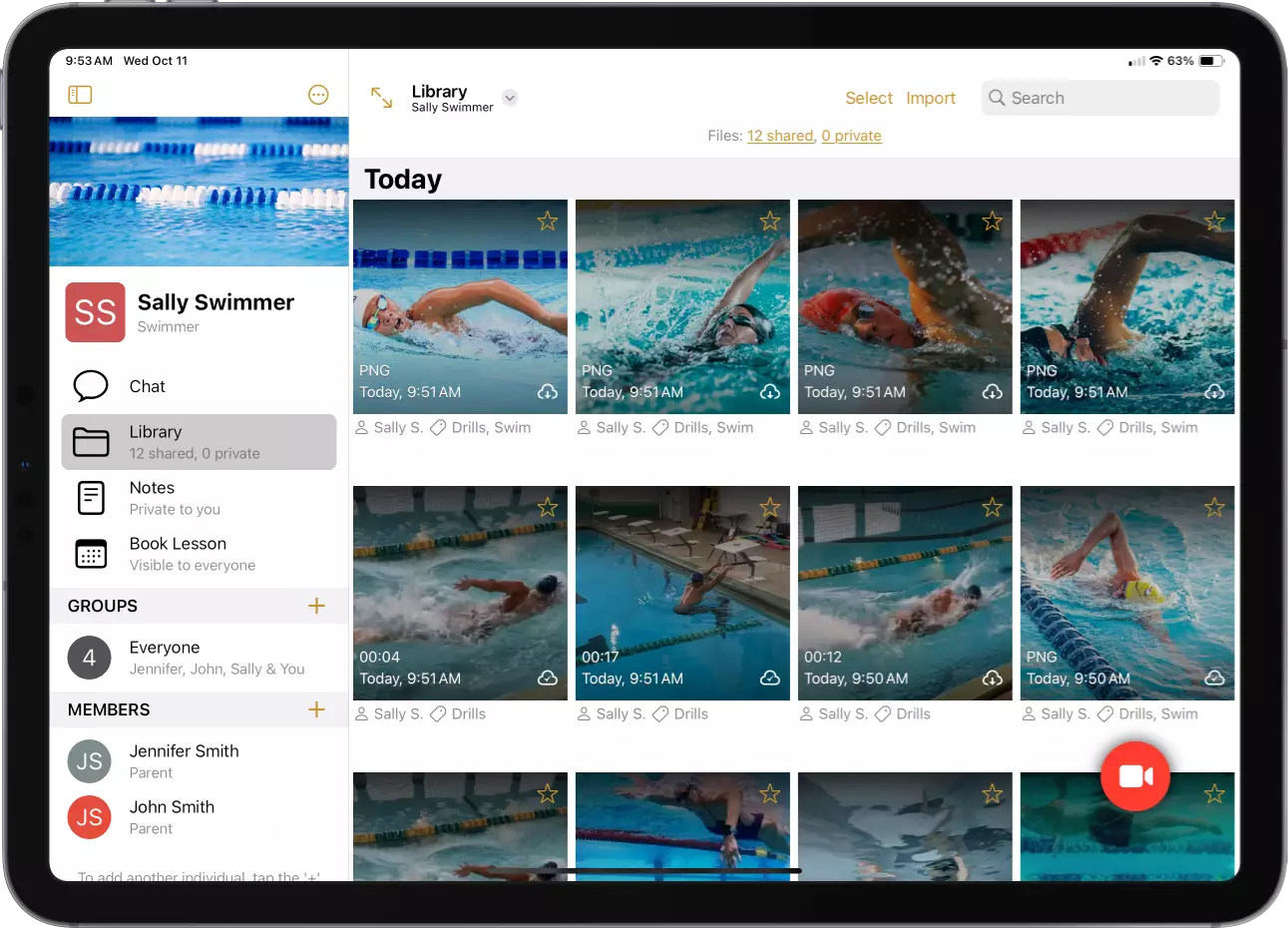Tap the Notes page icon
The image size is (1288, 928).
91,498
